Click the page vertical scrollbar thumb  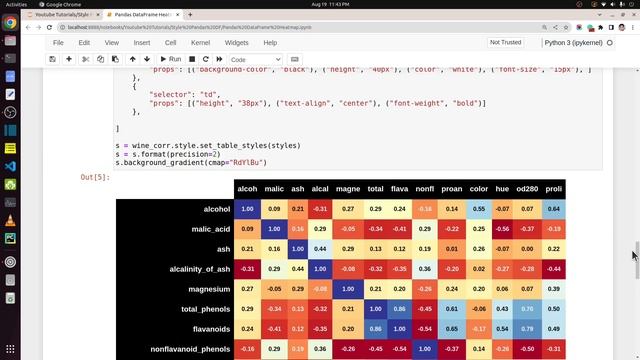click(x=637, y=260)
